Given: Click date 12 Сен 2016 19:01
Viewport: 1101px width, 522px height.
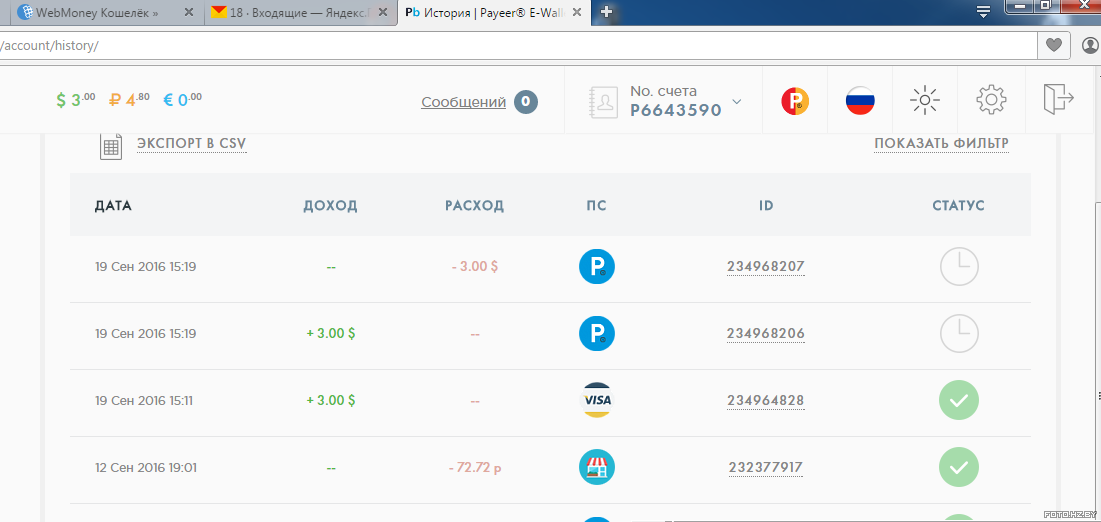Looking at the screenshot, I should point(145,467).
